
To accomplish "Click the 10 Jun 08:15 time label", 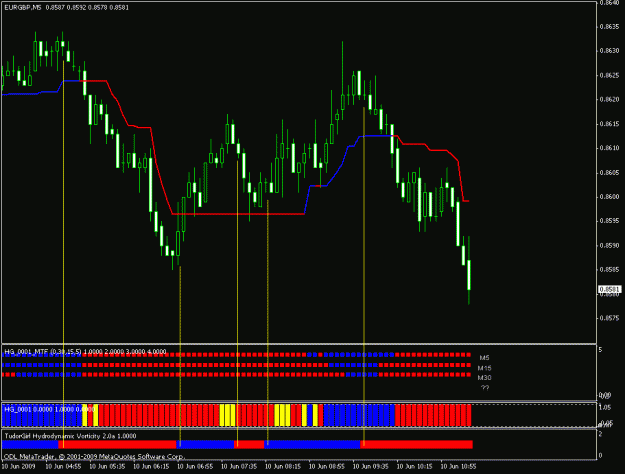I will click(x=283, y=466).
